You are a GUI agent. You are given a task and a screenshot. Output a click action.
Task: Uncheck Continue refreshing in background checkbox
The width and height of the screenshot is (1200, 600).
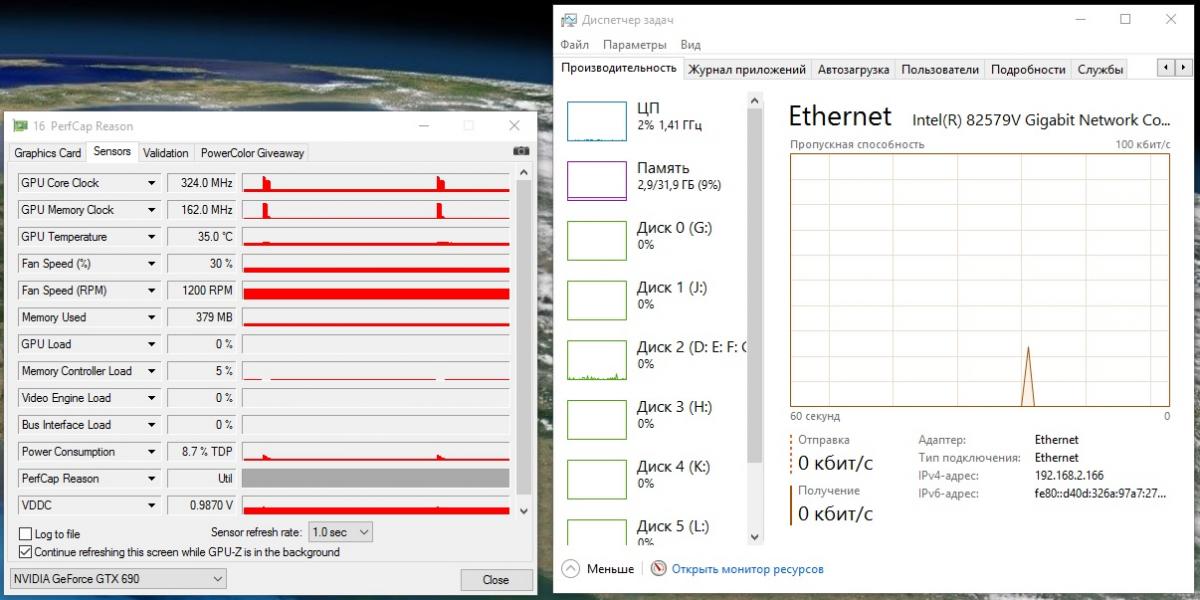25,552
